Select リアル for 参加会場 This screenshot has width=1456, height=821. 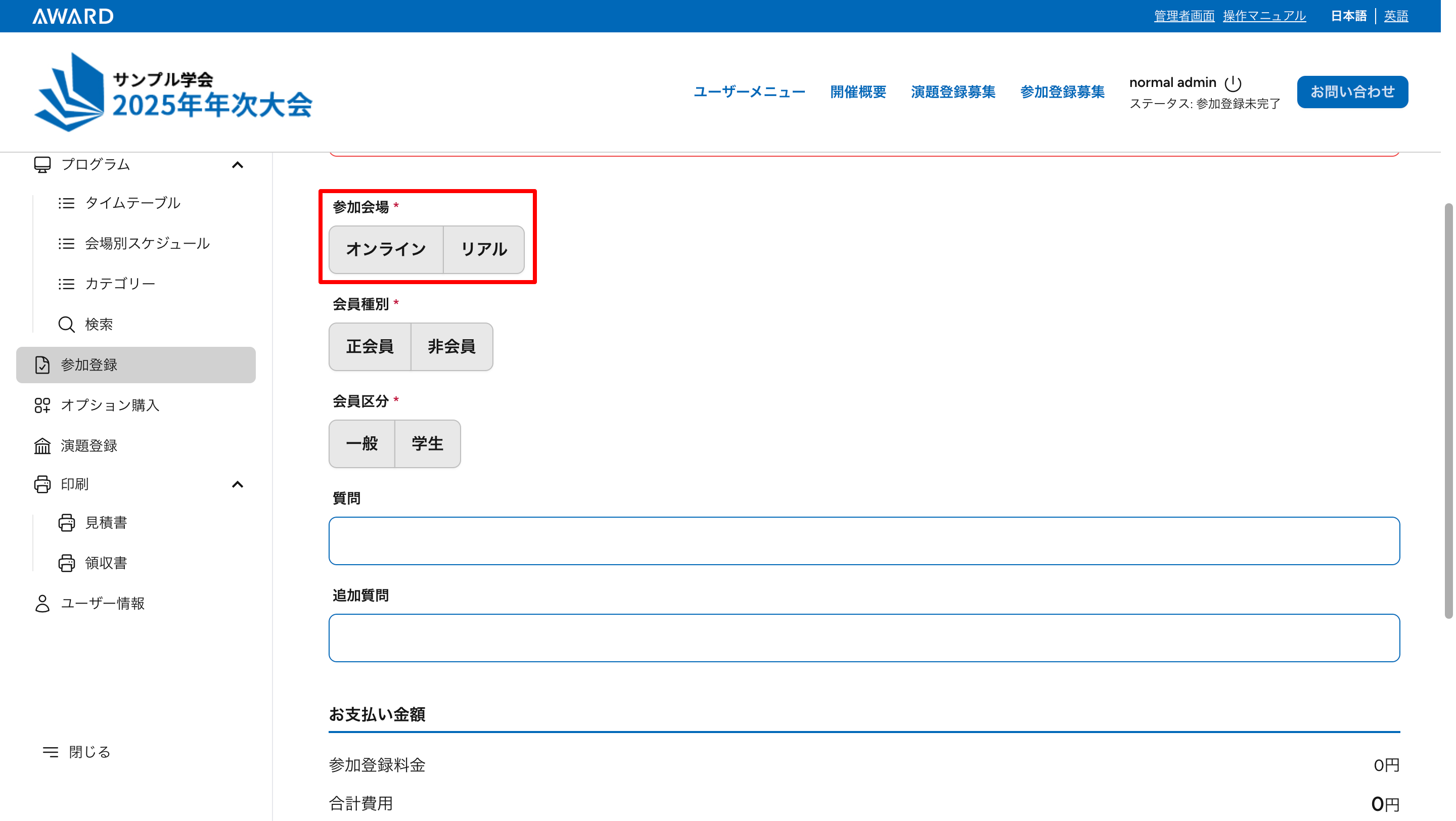484,250
